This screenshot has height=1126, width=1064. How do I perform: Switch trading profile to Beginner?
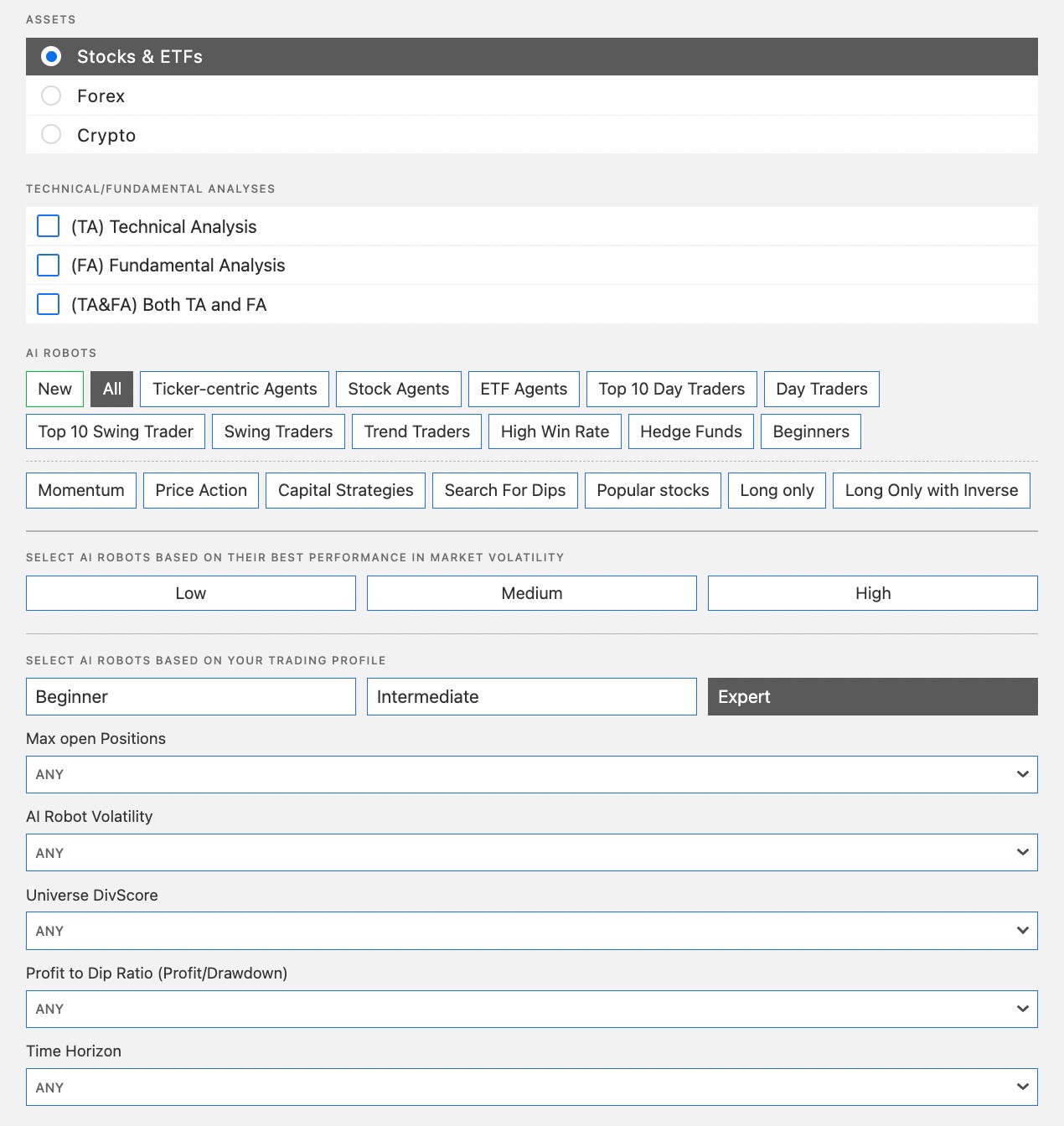click(x=190, y=696)
